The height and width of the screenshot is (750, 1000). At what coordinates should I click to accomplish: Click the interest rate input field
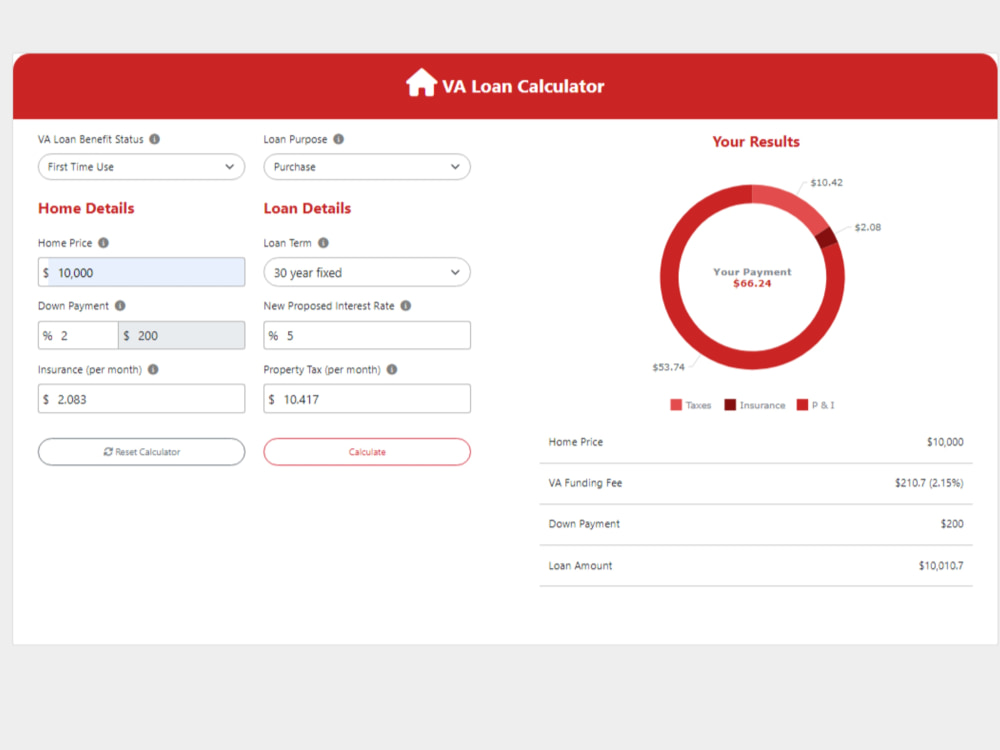click(367, 335)
